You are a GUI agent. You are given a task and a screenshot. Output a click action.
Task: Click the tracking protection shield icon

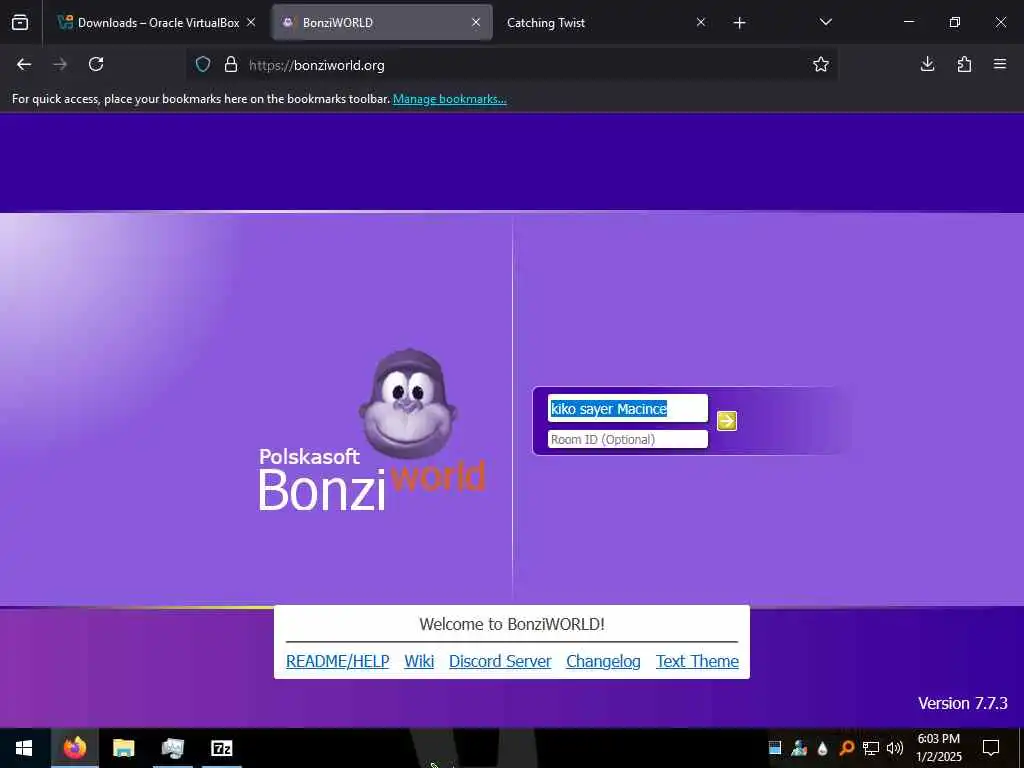click(x=203, y=64)
